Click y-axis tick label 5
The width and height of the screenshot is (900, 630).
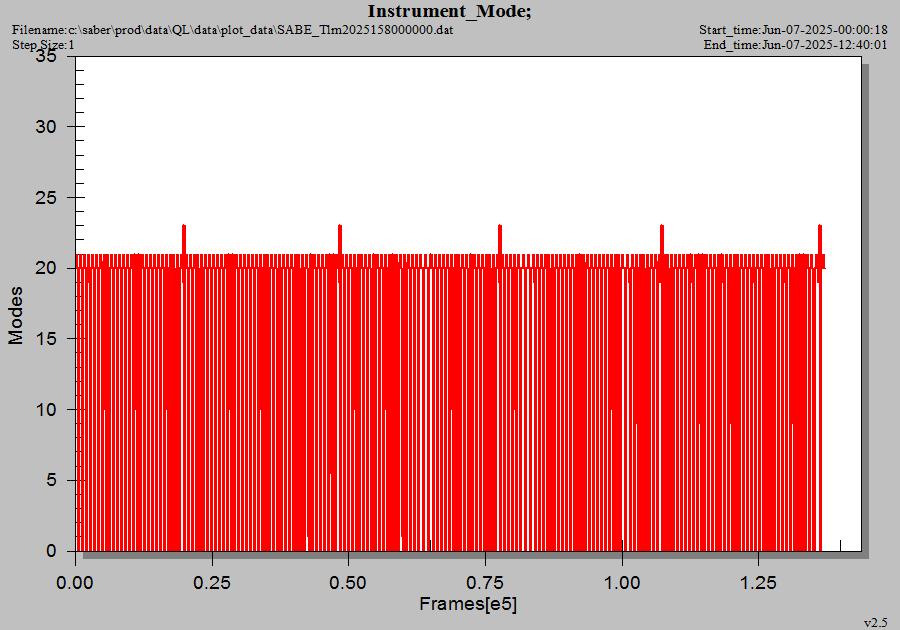(x=52, y=480)
